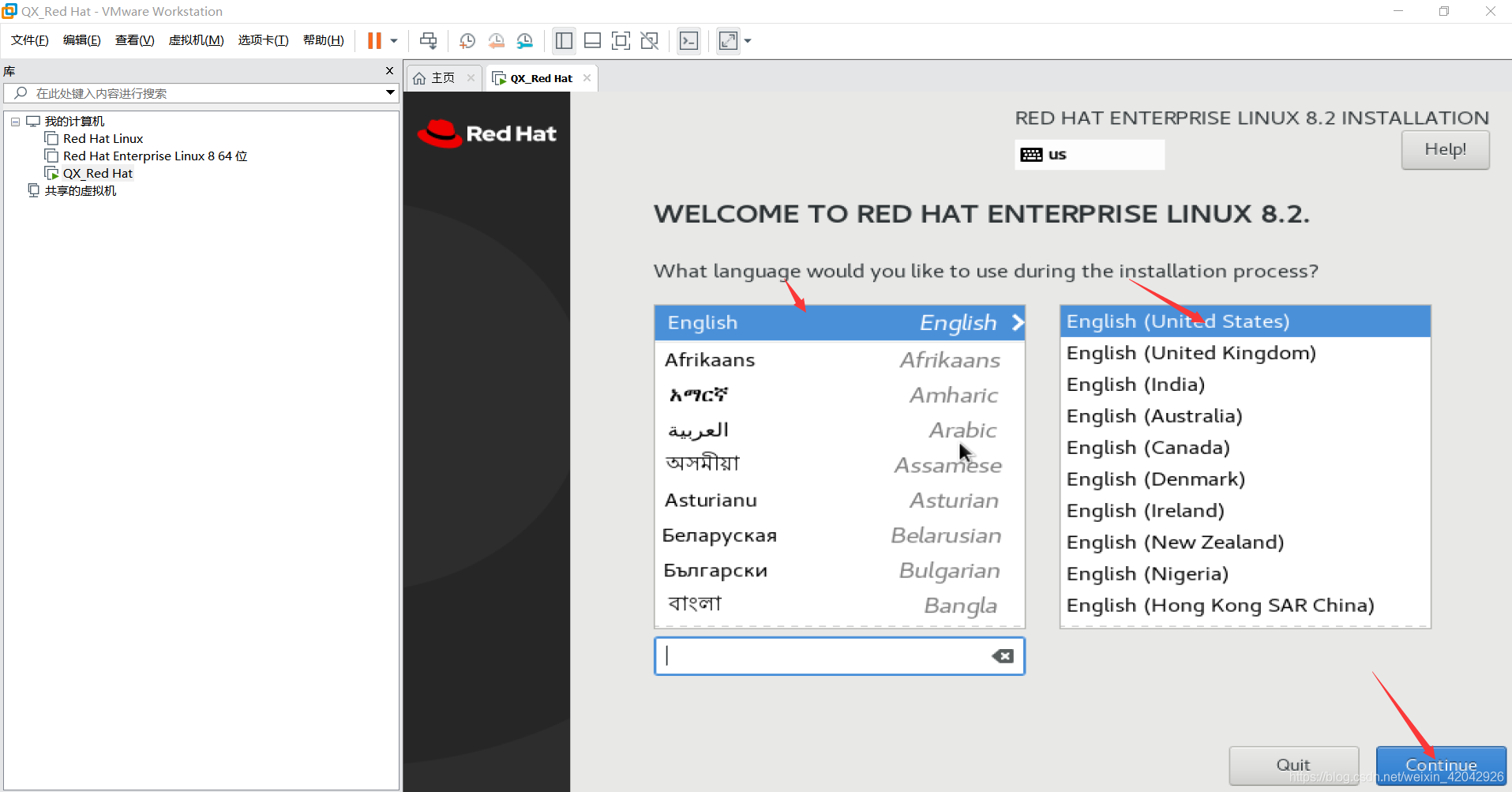
Task: Send Ctrl+Alt+Del to the virtual machine
Action: click(429, 41)
